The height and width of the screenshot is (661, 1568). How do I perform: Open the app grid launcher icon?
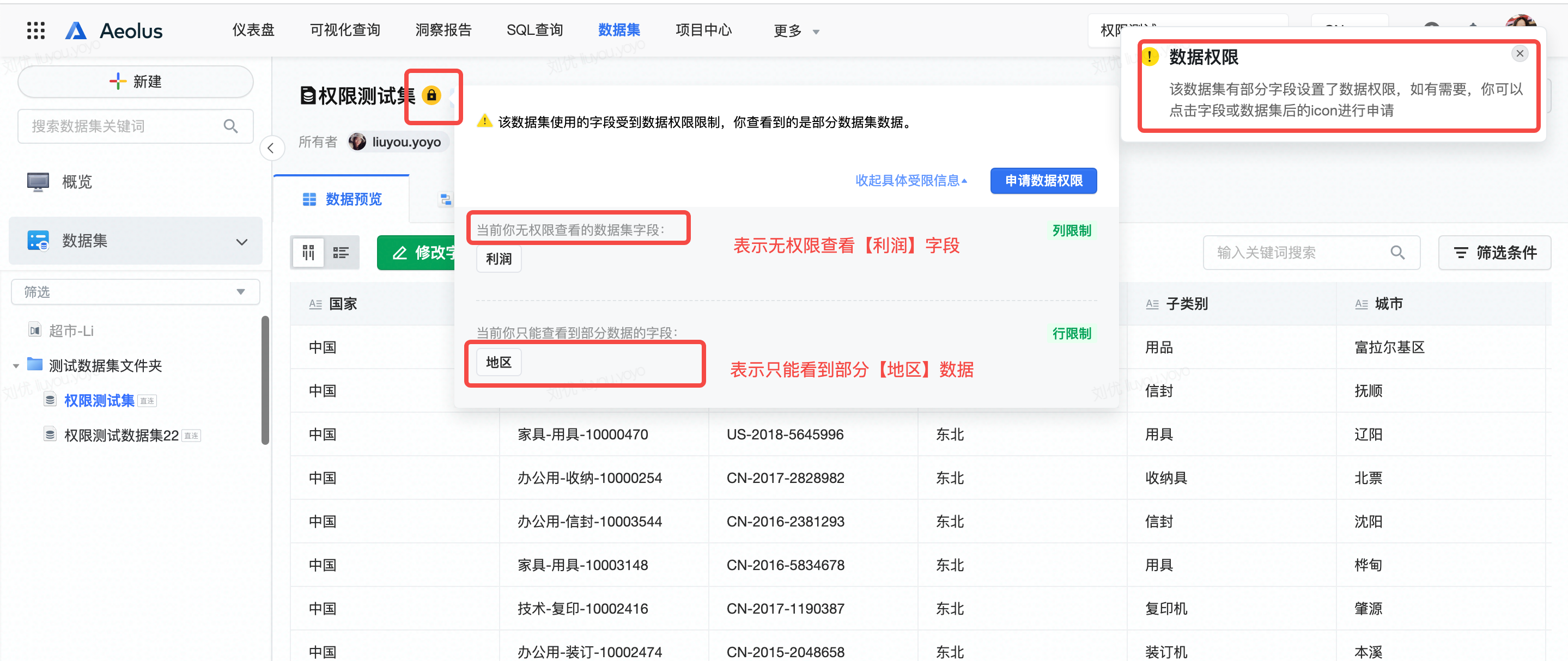pyautogui.click(x=36, y=30)
